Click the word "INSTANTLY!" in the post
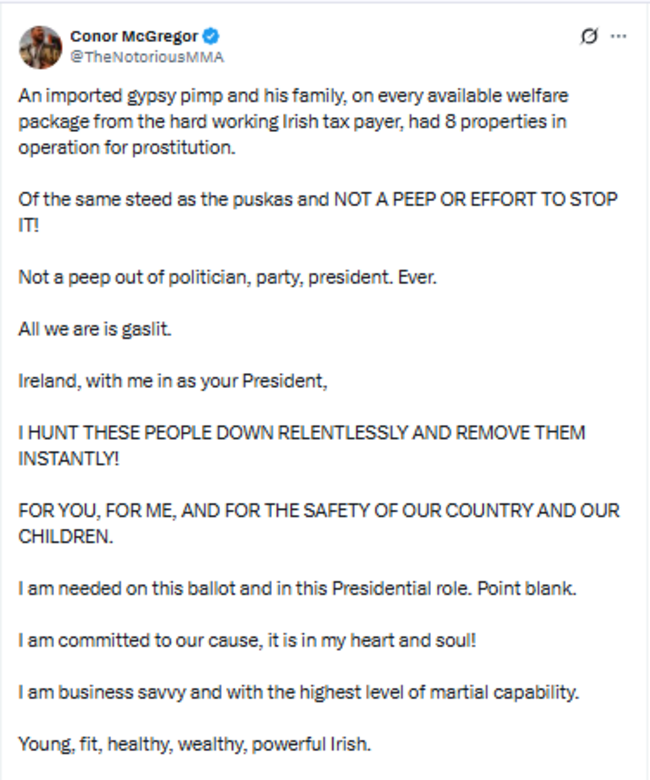 coord(66,458)
